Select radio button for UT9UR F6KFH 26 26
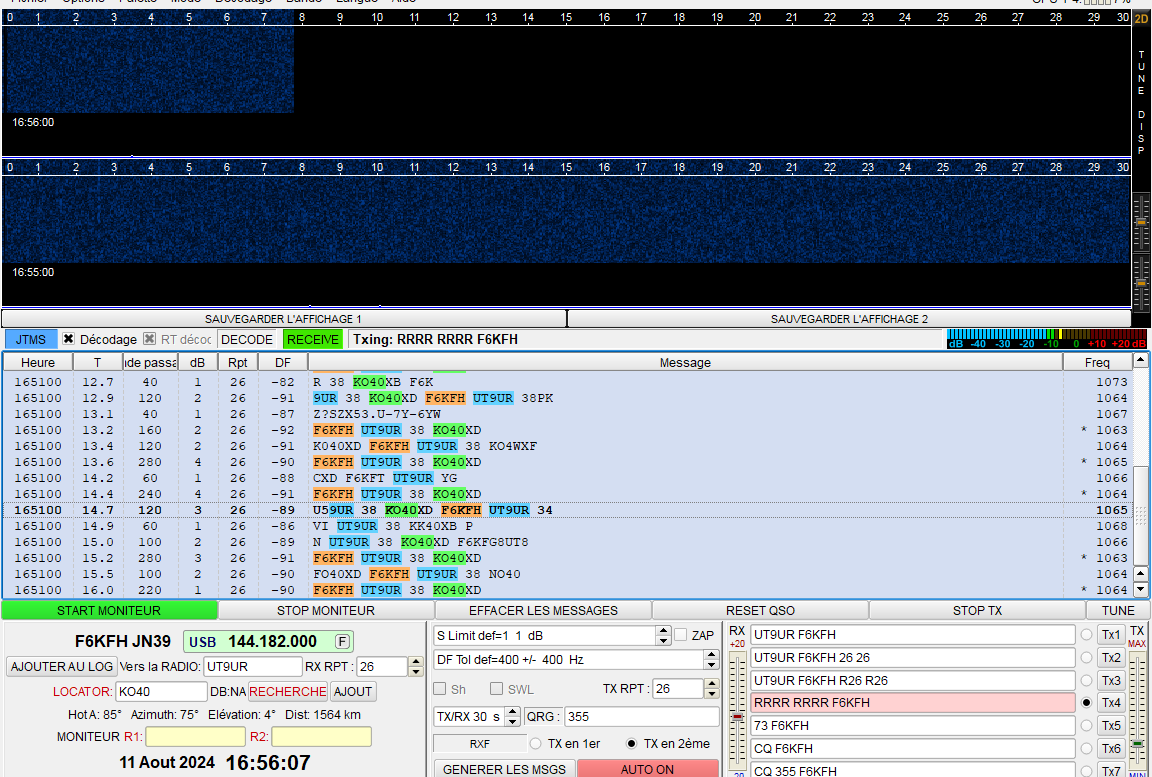Image resolution: width=1152 pixels, height=777 pixels. click(1086, 657)
